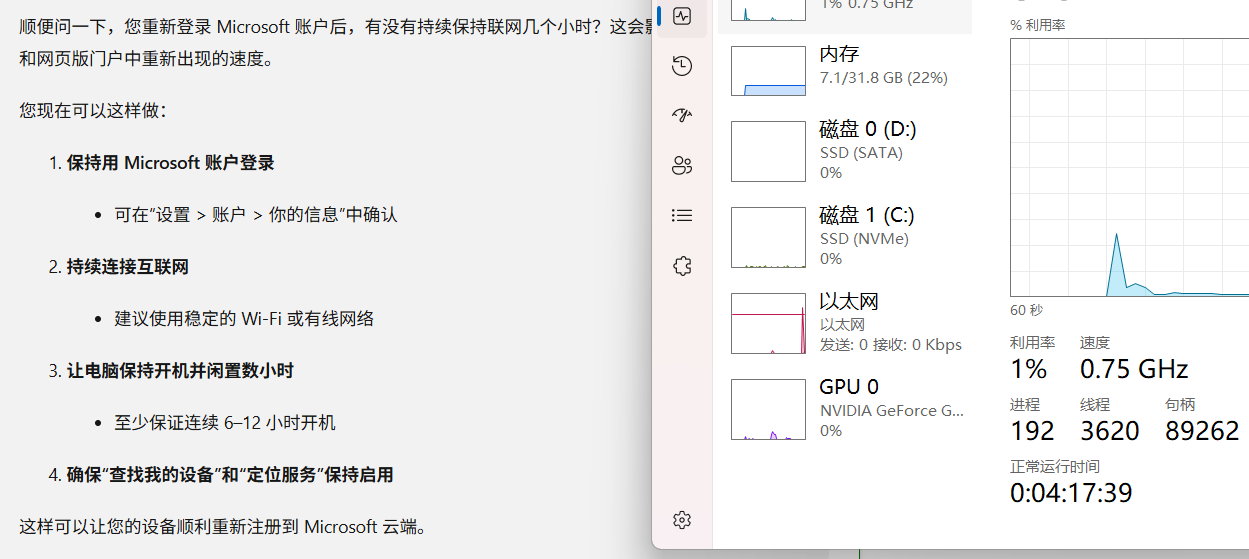
Task: Click heading '让电脑保持开机并闲置数小时'
Action: click(180, 371)
